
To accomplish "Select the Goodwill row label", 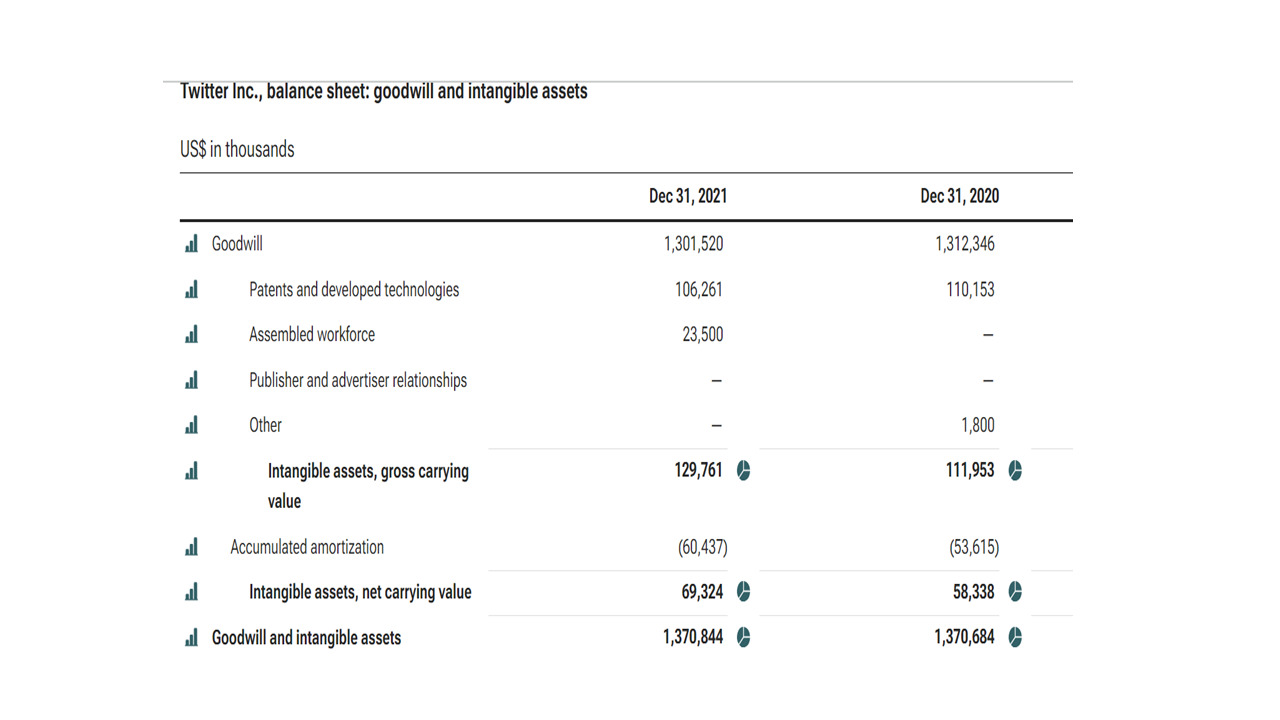I will click(x=237, y=244).
